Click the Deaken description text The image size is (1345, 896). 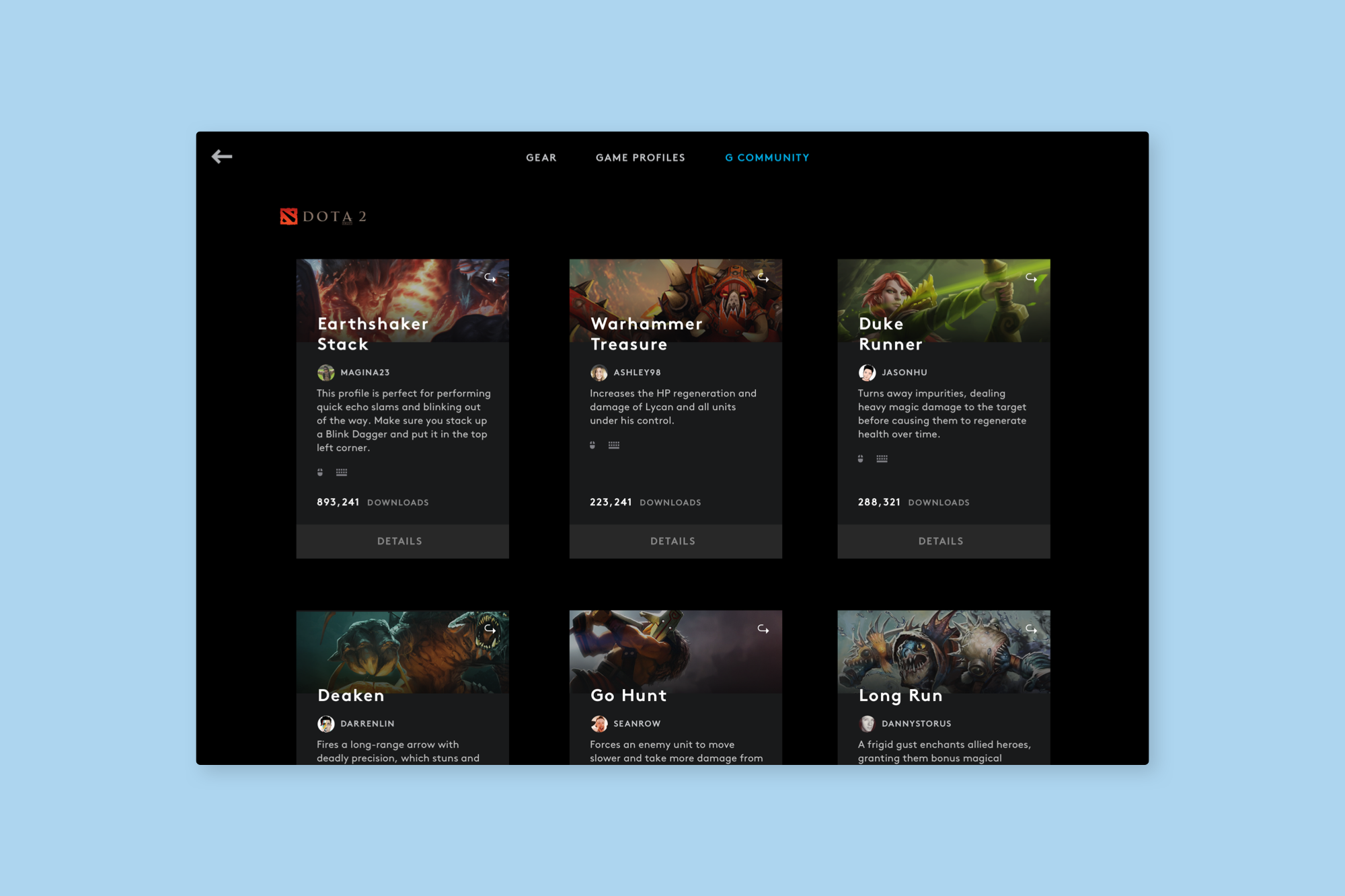pyautogui.click(x=398, y=751)
